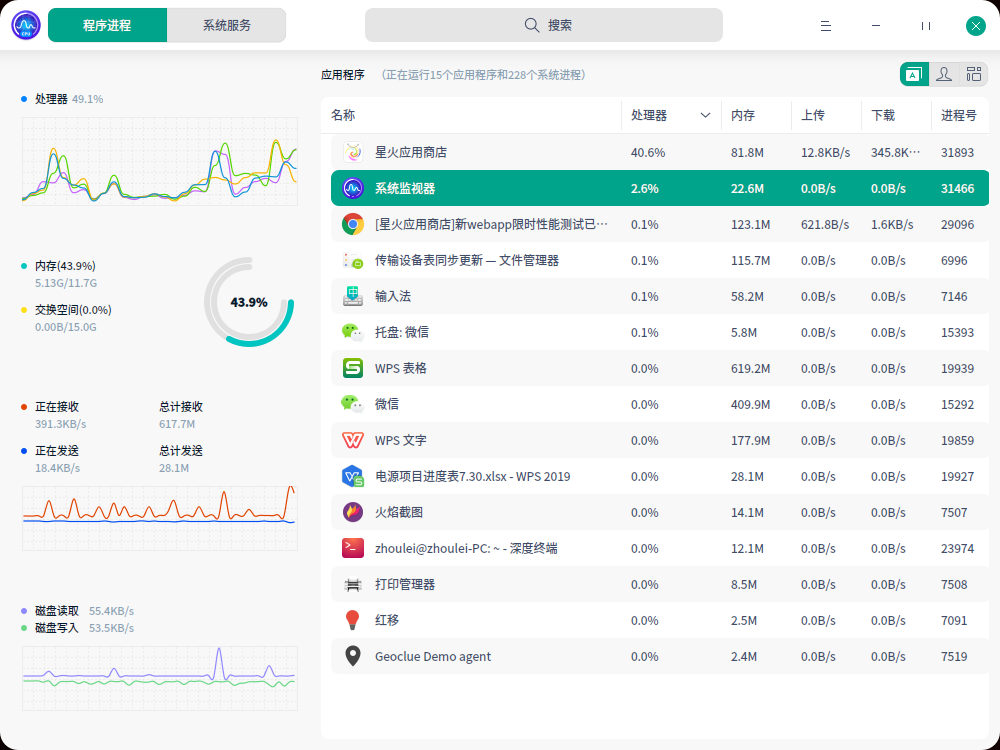Click the Chrome icon in process list
The width and height of the screenshot is (1000, 750).
point(353,224)
